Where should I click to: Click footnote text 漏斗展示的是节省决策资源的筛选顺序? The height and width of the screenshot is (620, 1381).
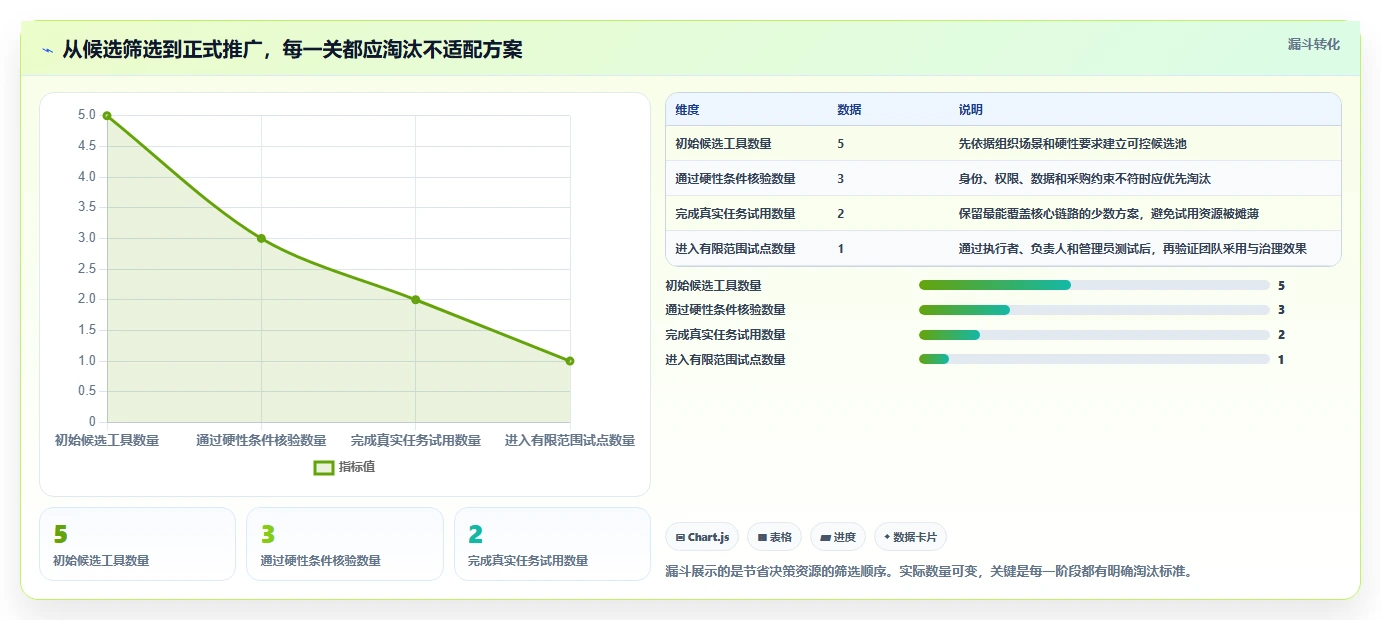(929, 572)
